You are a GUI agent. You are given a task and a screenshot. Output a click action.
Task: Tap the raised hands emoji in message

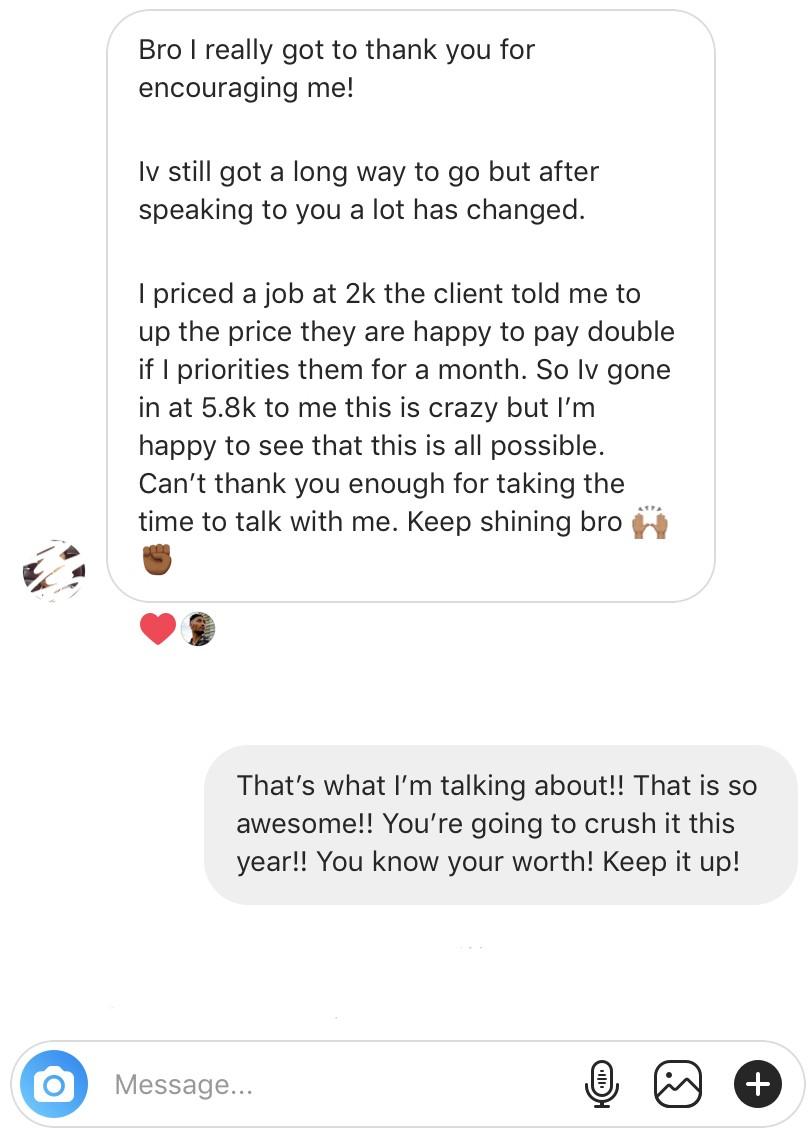coord(649,523)
